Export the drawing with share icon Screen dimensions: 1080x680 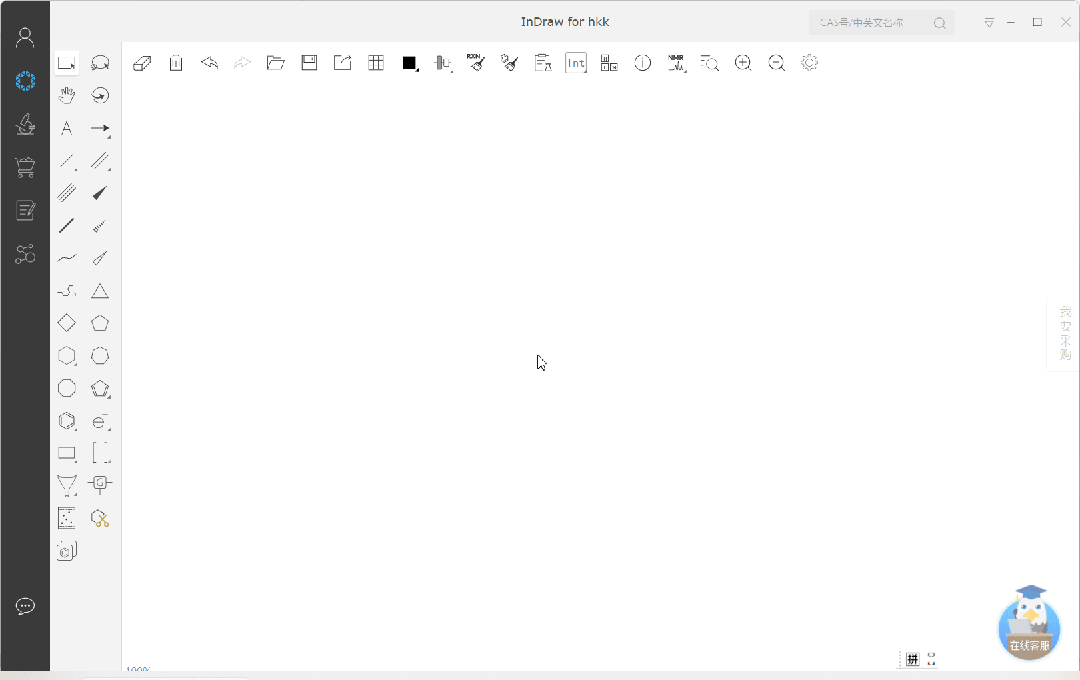(342, 63)
